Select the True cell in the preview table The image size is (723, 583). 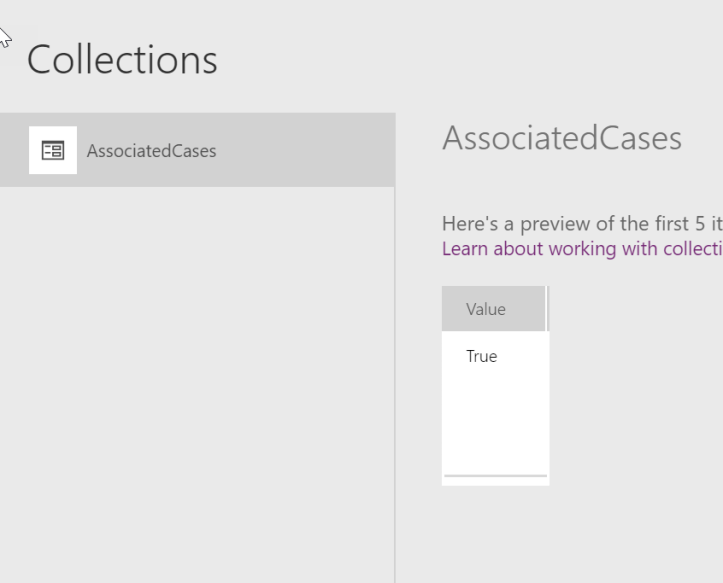(481, 357)
